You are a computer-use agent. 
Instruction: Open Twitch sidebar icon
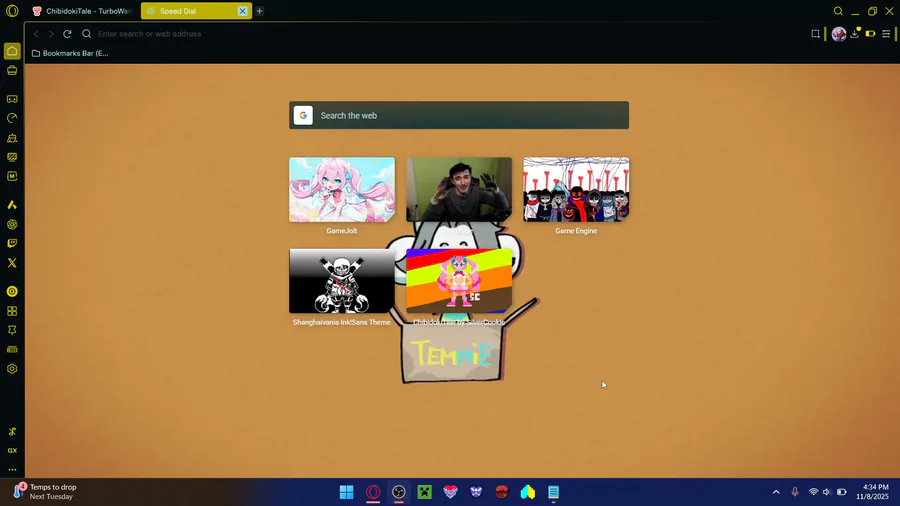12,243
